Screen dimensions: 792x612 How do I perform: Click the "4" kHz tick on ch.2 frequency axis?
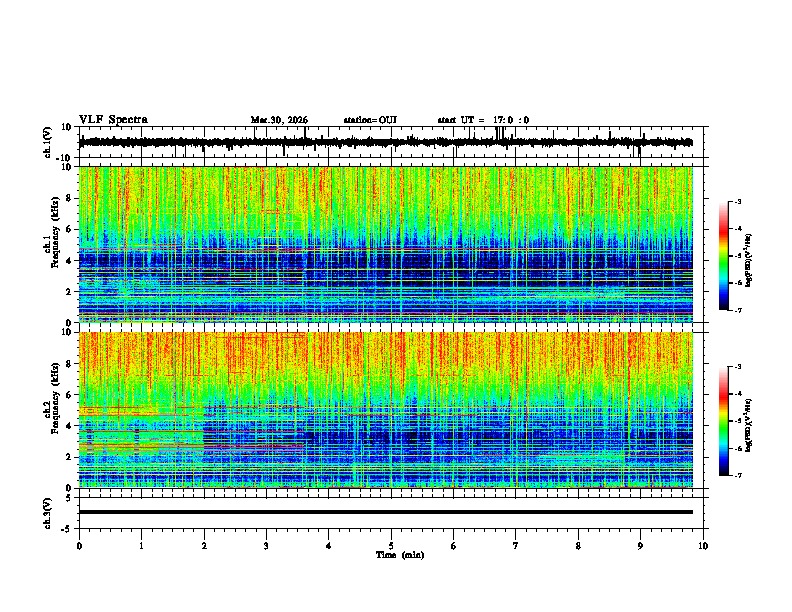click(70, 426)
